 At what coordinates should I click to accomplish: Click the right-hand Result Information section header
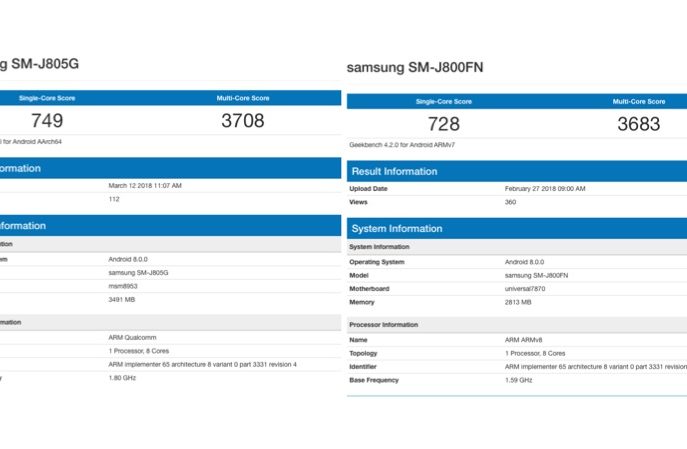pyautogui.click(x=394, y=171)
